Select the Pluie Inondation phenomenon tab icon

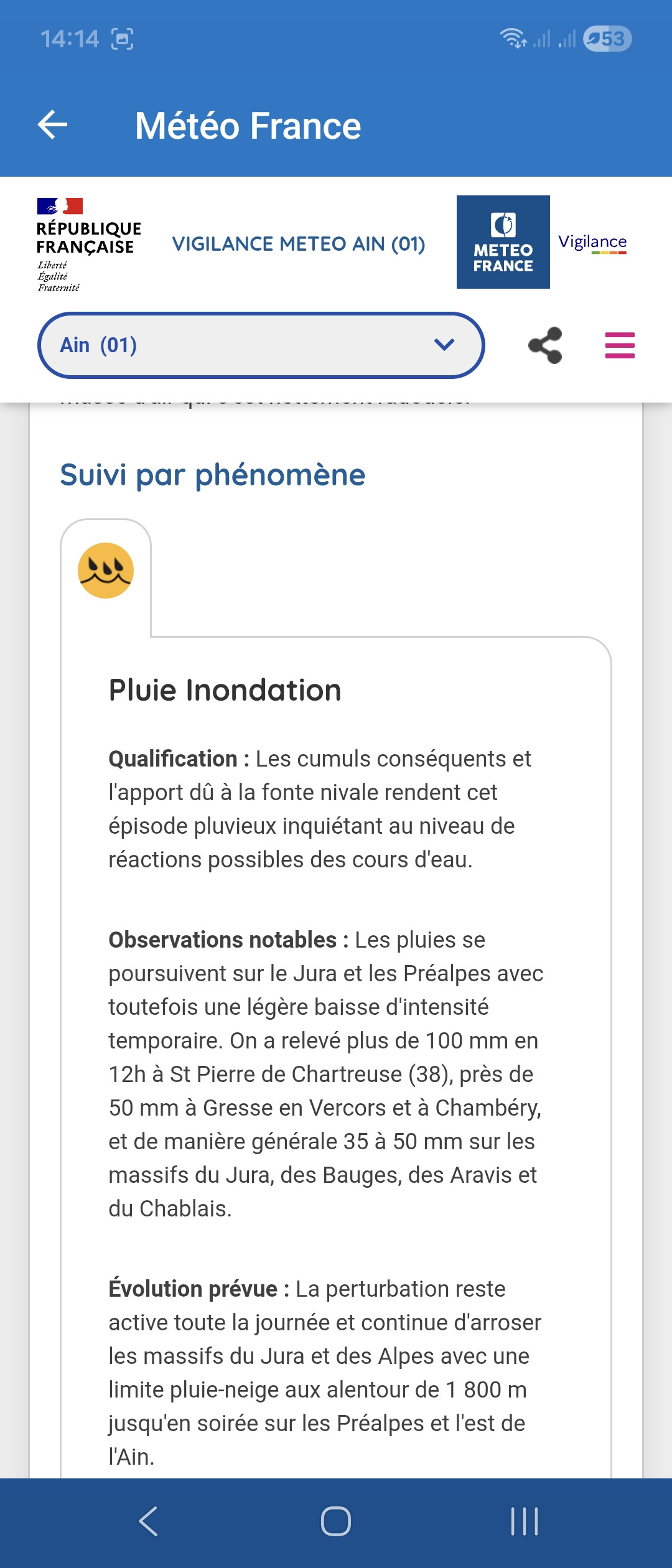coord(106,571)
